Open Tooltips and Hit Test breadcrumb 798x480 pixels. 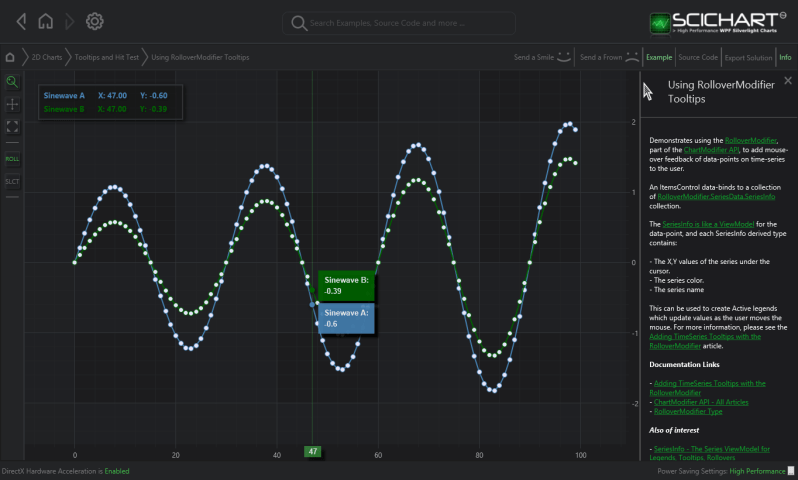106,57
